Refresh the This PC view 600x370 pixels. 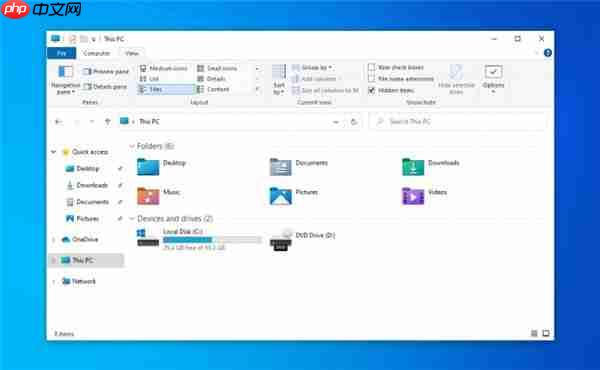(354, 122)
